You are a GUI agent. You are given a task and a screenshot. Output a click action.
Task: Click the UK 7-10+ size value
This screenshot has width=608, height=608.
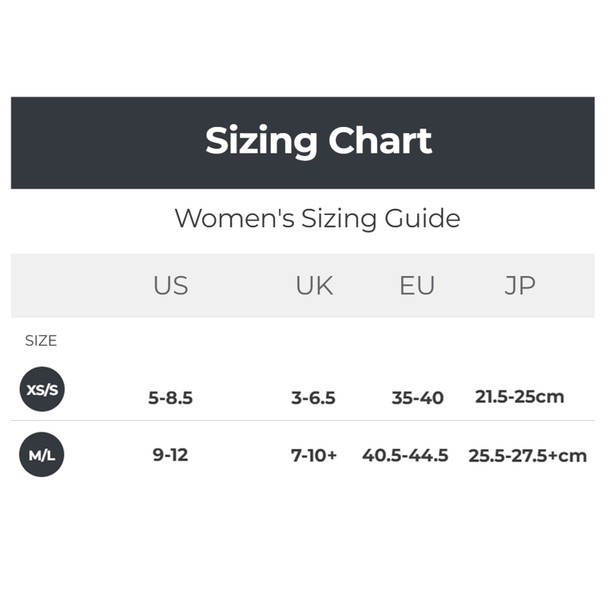[x=314, y=455]
